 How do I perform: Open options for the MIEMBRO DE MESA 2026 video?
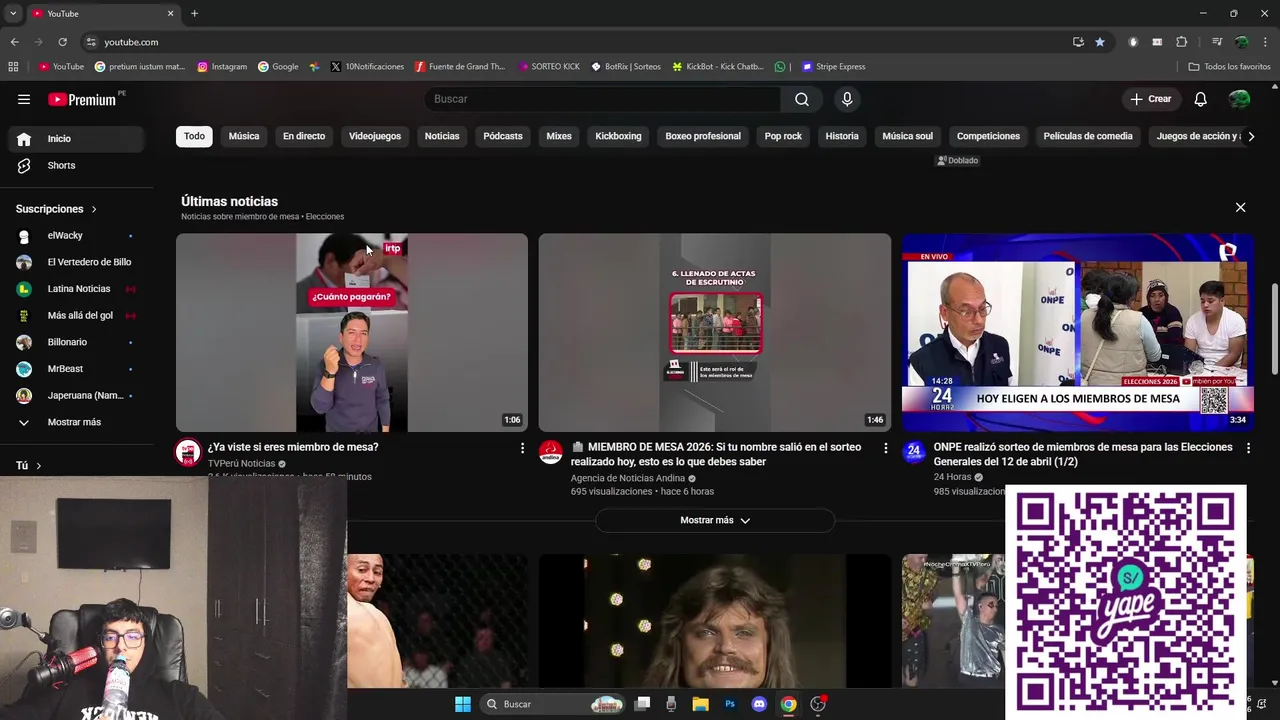(885, 448)
